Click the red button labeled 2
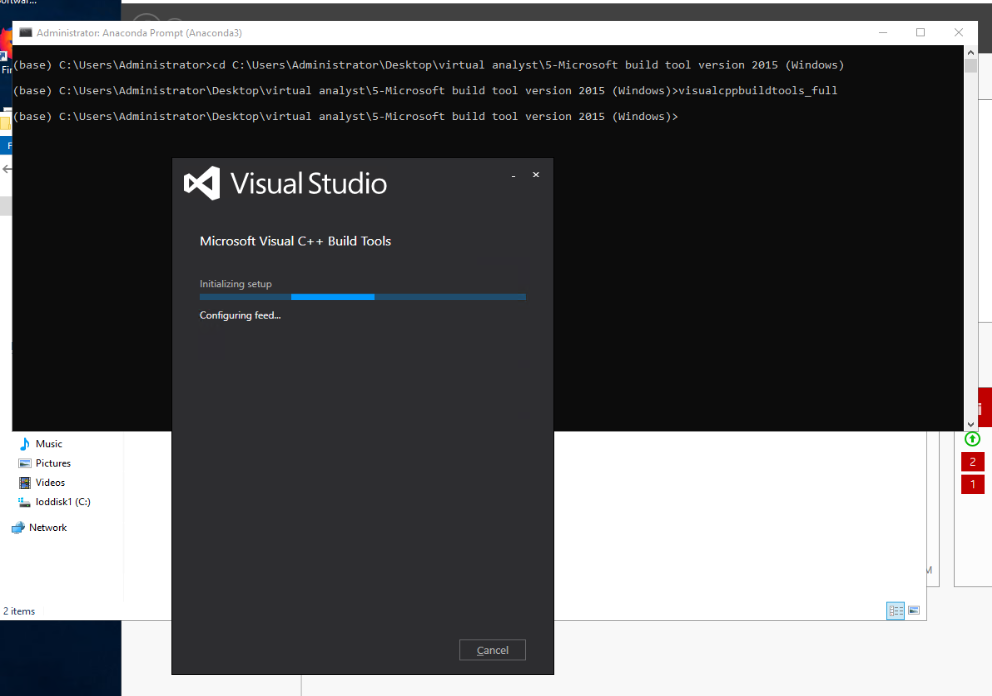This screenshot has height=696, width=992. 972,462
